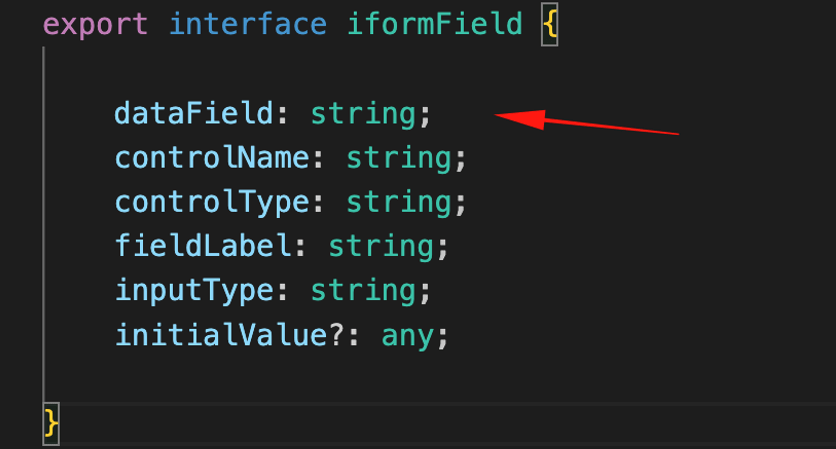Click the controlName property
This screenshot has width=836, height=449.
pyautogui.click(x=212, y=158)
